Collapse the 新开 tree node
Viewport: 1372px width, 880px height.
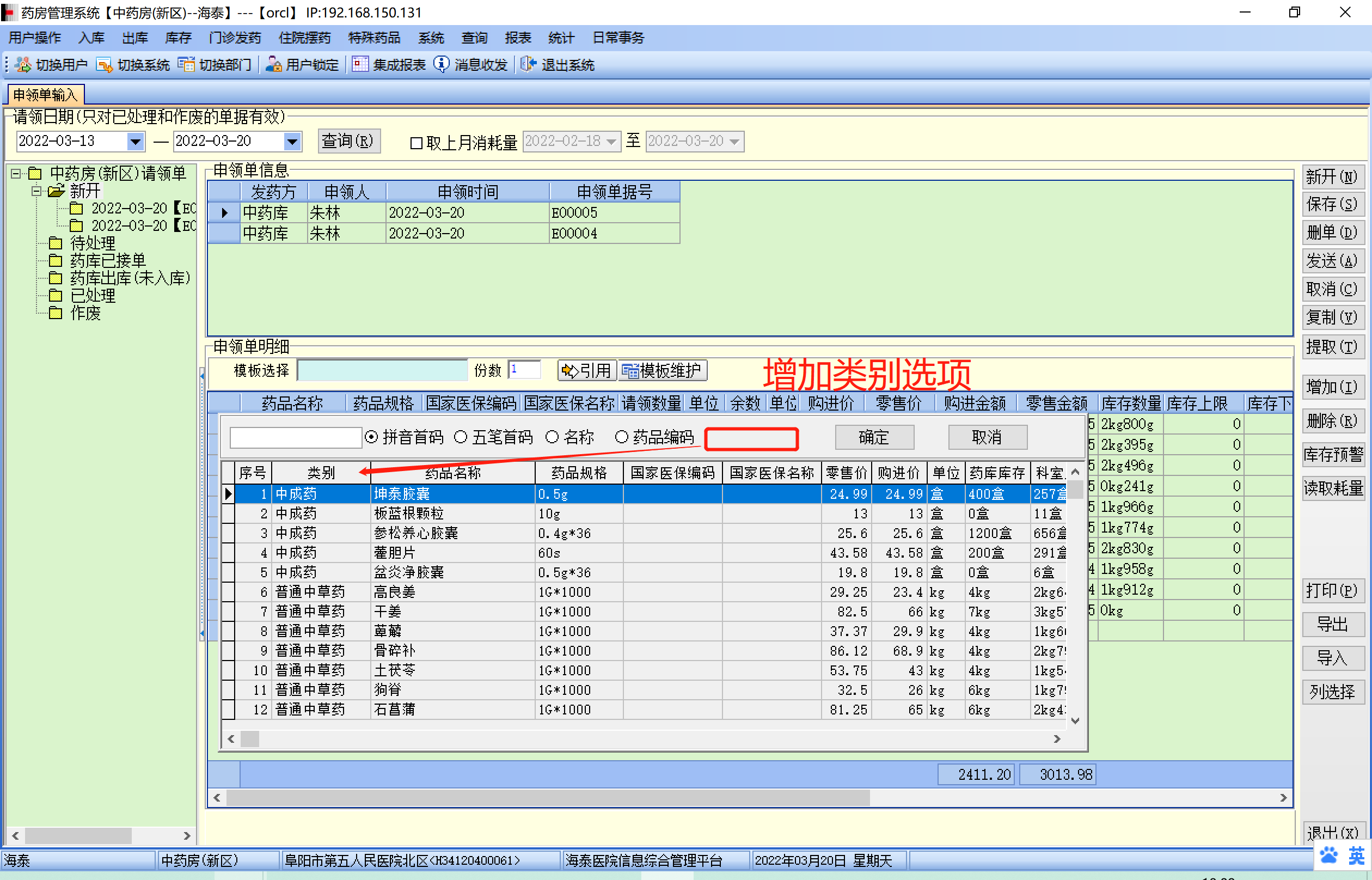pyautogui.click(x=36, y=191)
